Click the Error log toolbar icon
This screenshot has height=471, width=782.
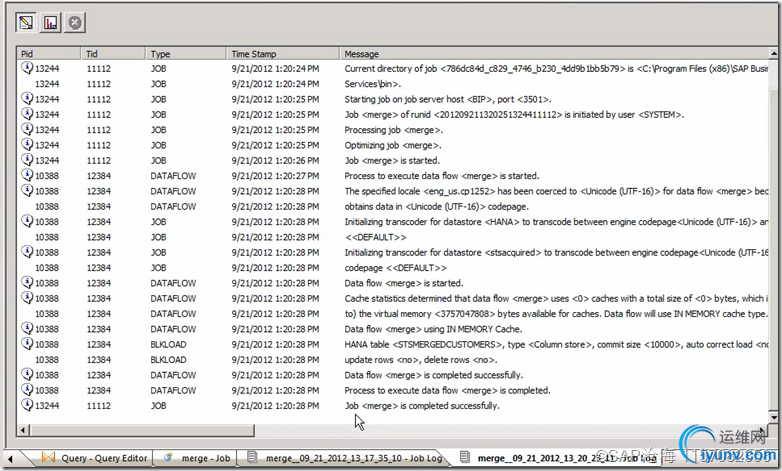click(75, 22)
